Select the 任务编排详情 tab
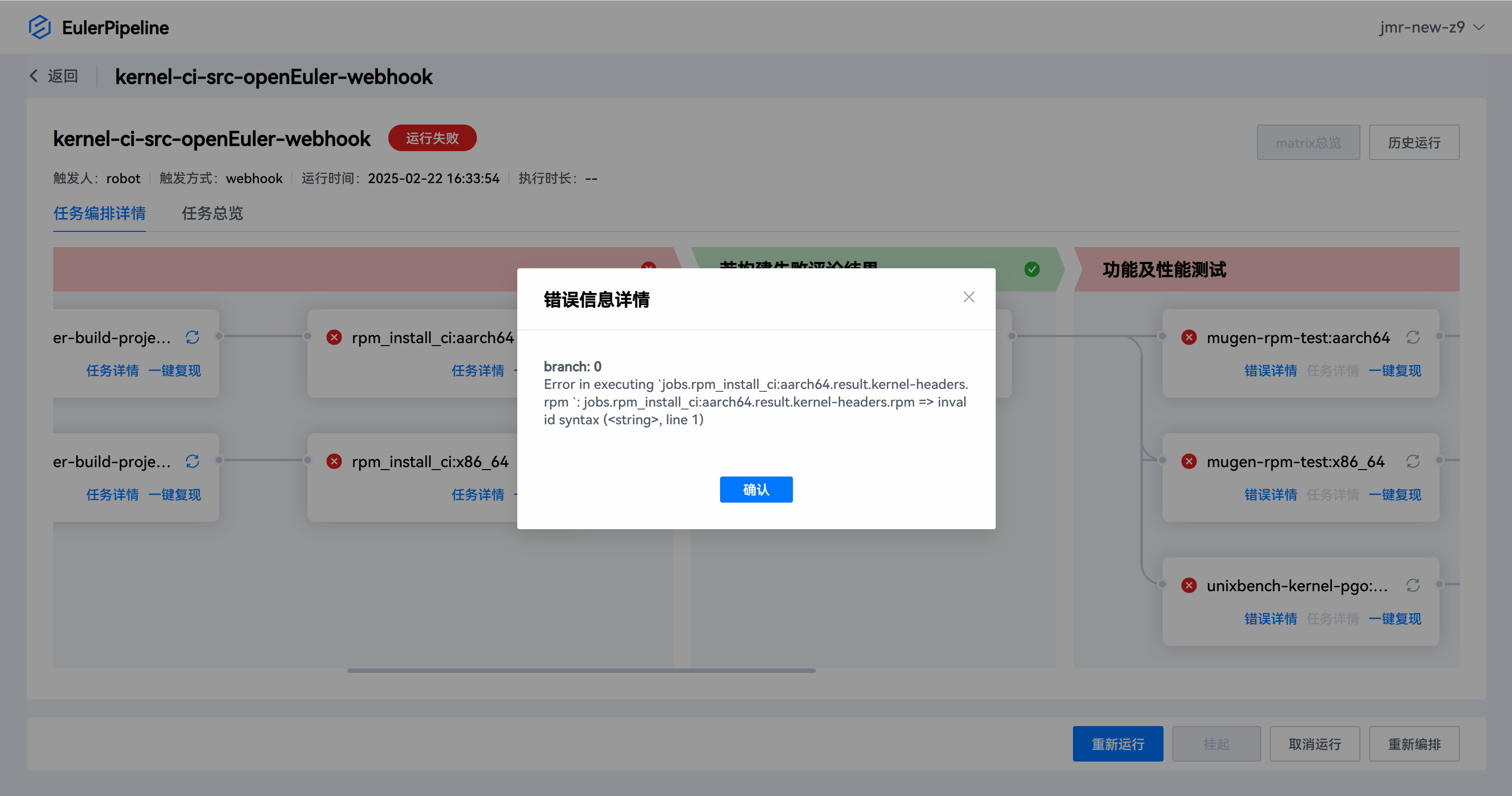The height and width of the screenshot is (796, 1512). tap(100, 213)
